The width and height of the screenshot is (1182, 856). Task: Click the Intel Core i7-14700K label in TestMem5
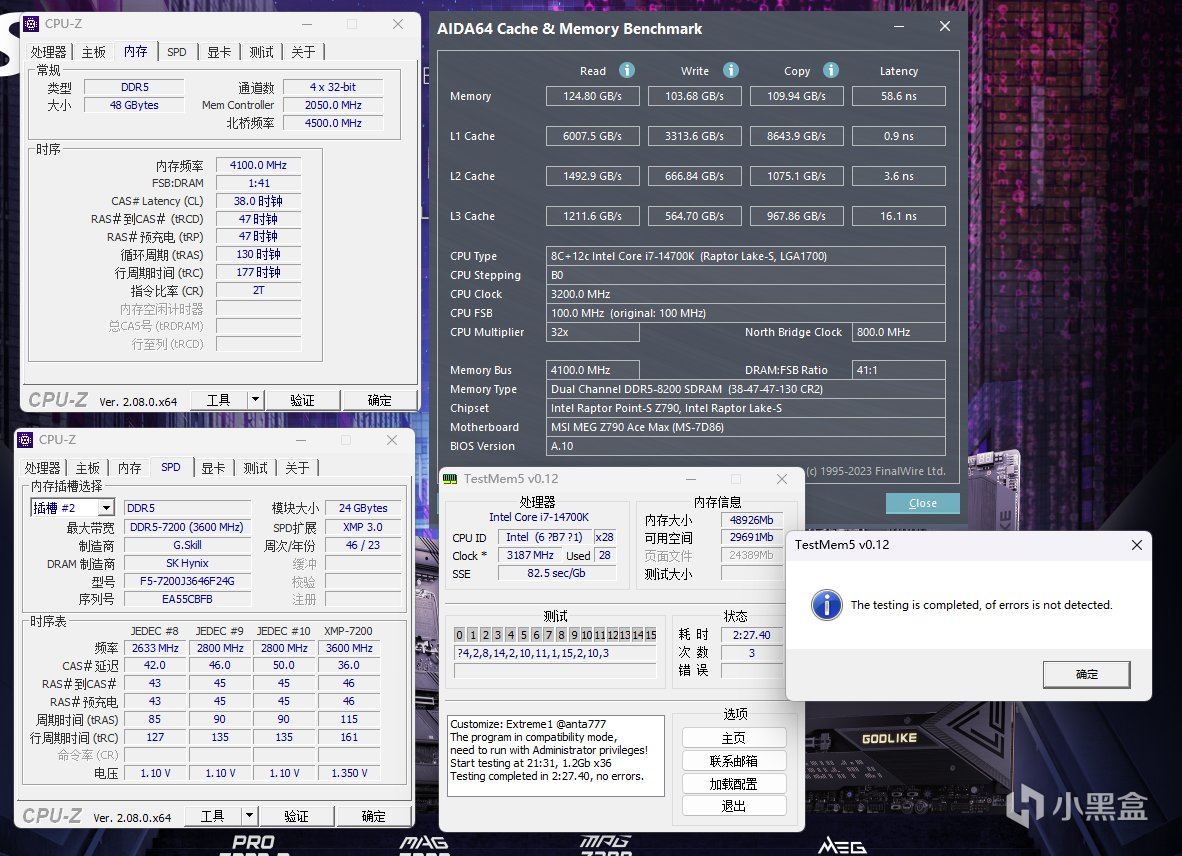point(539,517)
